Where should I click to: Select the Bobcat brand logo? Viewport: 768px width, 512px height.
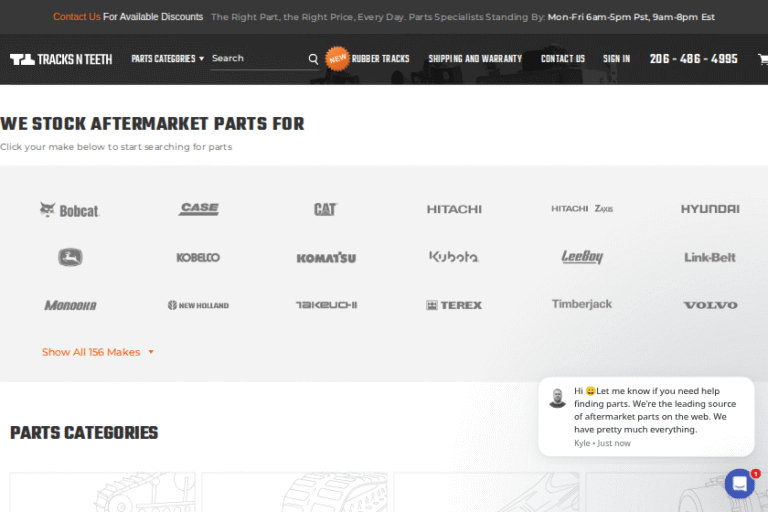(x=70, y=210)
